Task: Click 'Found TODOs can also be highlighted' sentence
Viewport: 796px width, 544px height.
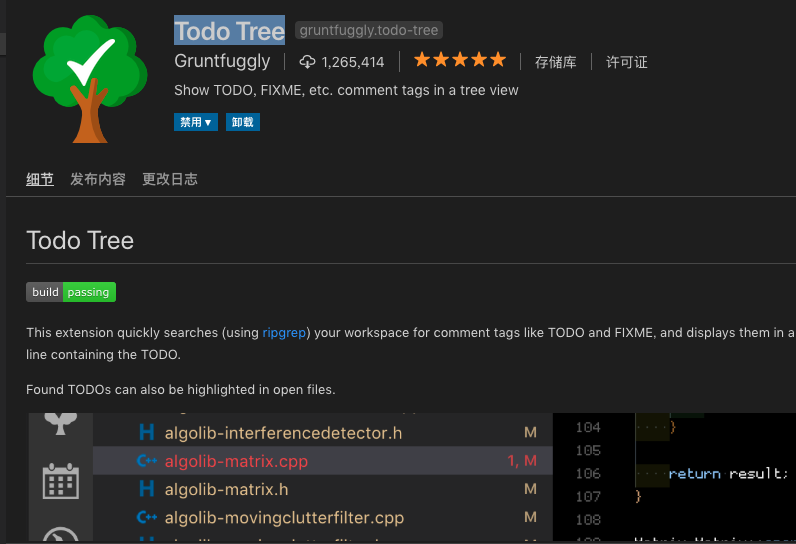Action: click(181, 390)
